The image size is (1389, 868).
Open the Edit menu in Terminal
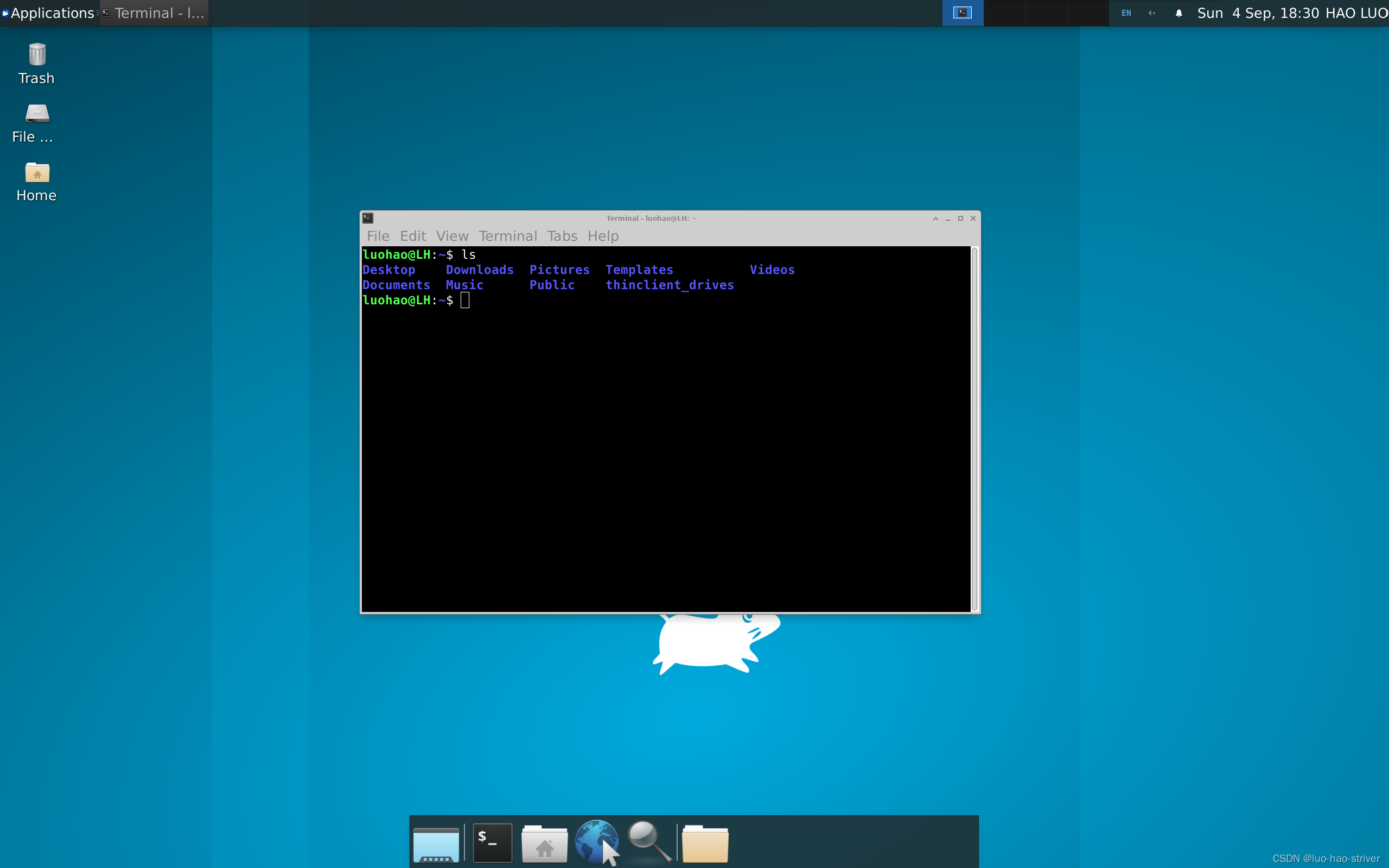click(413, 236)
